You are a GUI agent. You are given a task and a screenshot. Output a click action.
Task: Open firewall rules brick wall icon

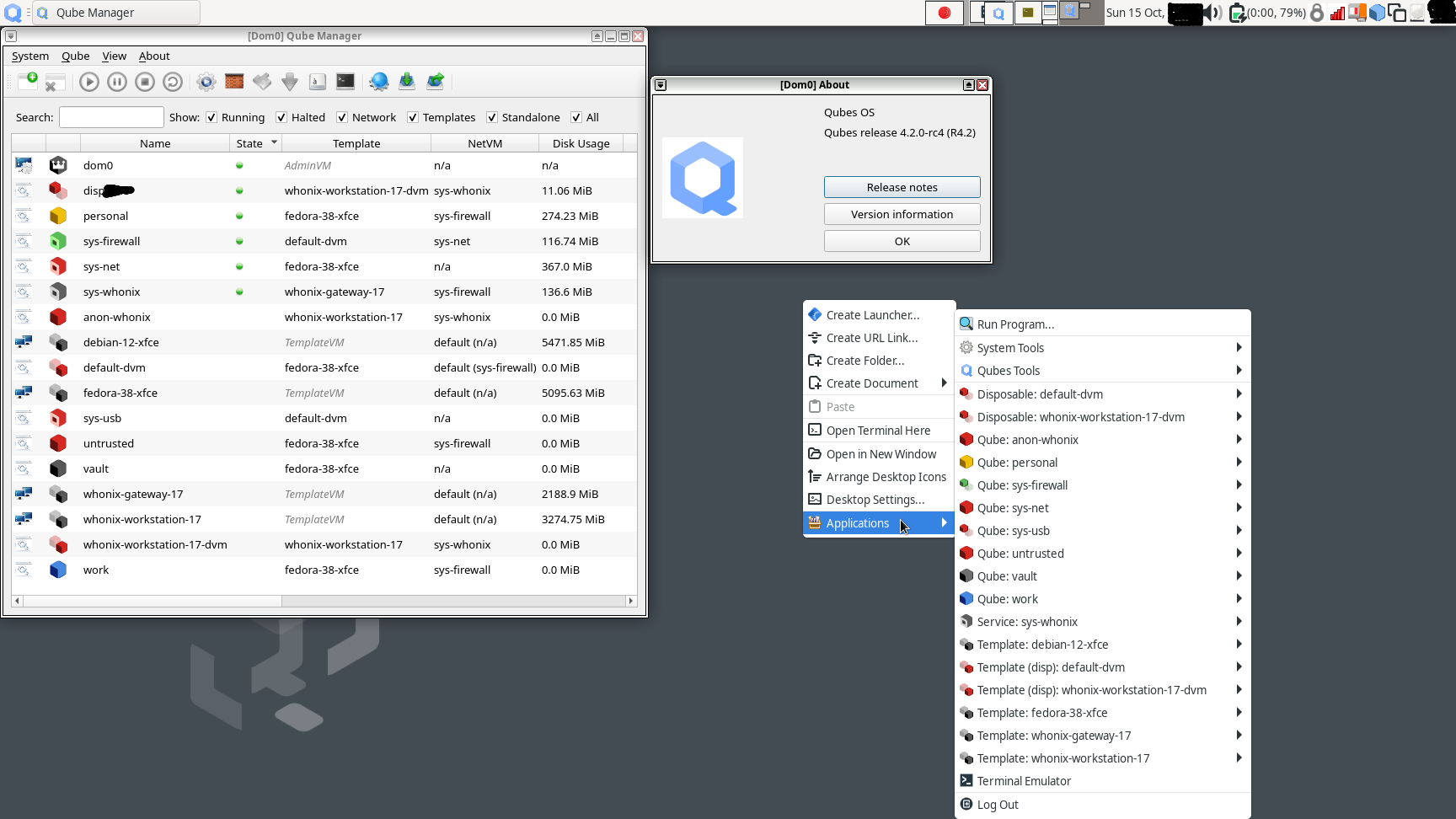coord(234,82)
